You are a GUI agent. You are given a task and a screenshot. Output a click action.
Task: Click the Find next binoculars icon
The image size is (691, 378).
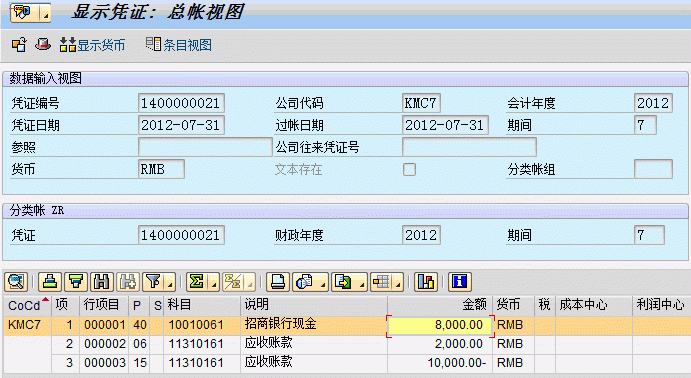click(x=128, y=282)
